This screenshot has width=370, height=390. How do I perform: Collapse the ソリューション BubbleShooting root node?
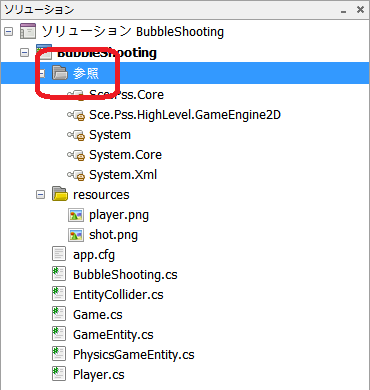pyautogui.click(x=8, y=32)
